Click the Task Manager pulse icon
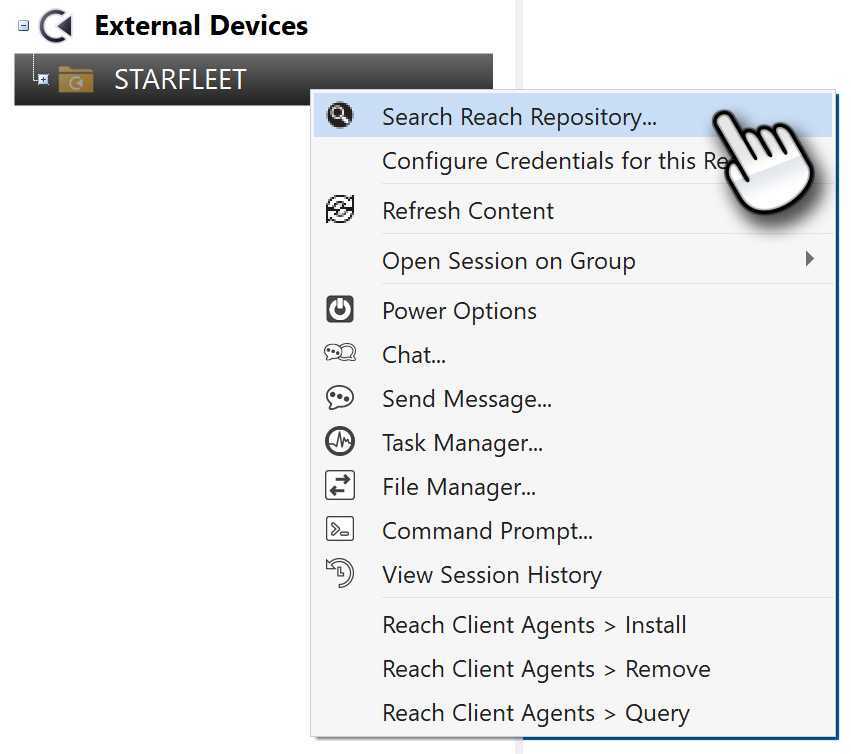Image resolution: width=851 pixels, height=754 pixels. pyautogui.click(x=340, y=442)
